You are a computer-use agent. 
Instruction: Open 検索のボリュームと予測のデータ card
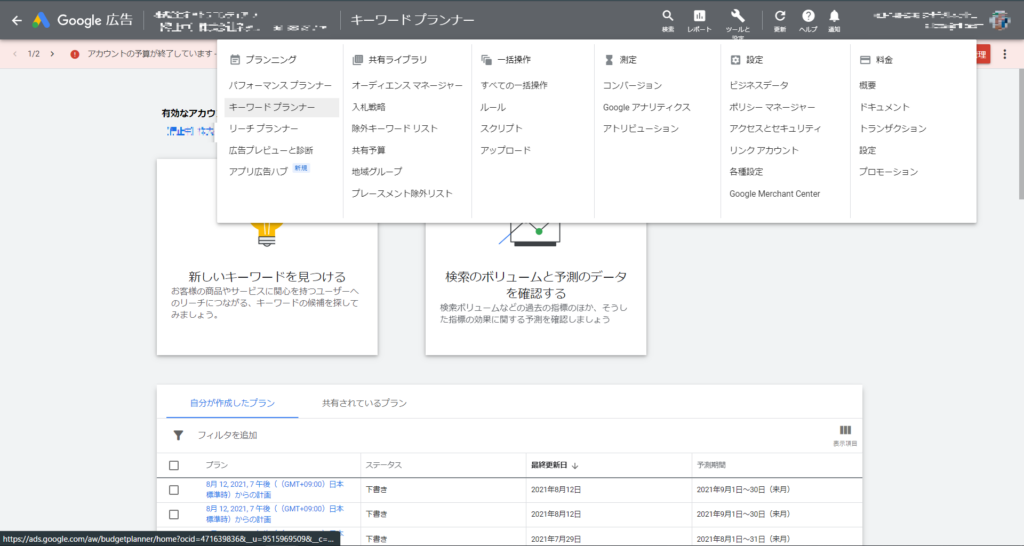pos(536,257)
